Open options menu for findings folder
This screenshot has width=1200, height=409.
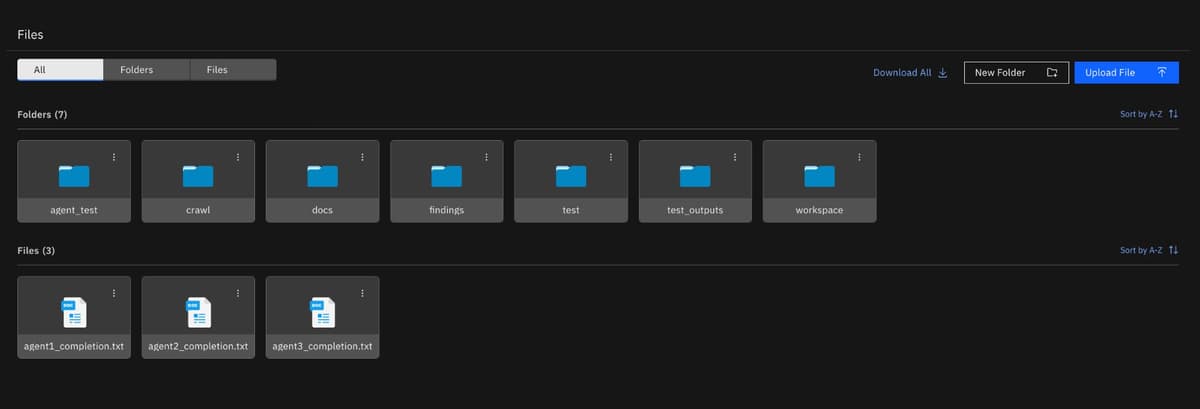pos(486,157)
